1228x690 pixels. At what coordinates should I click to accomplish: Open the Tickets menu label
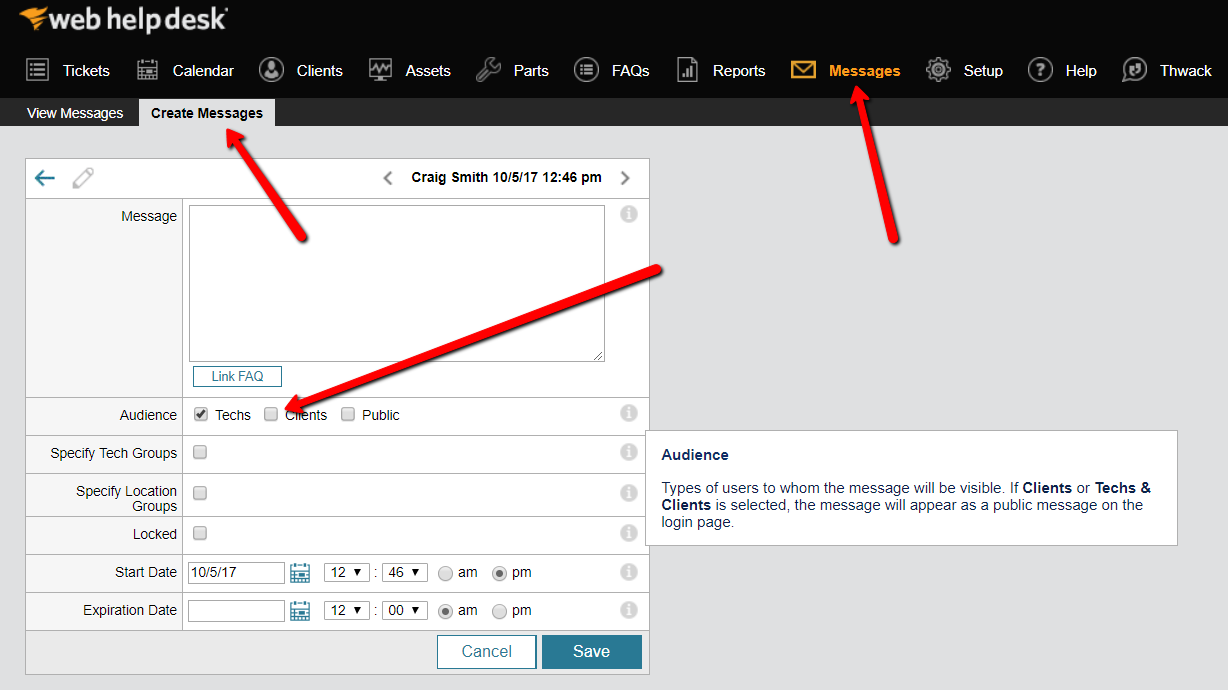[86, 70]
